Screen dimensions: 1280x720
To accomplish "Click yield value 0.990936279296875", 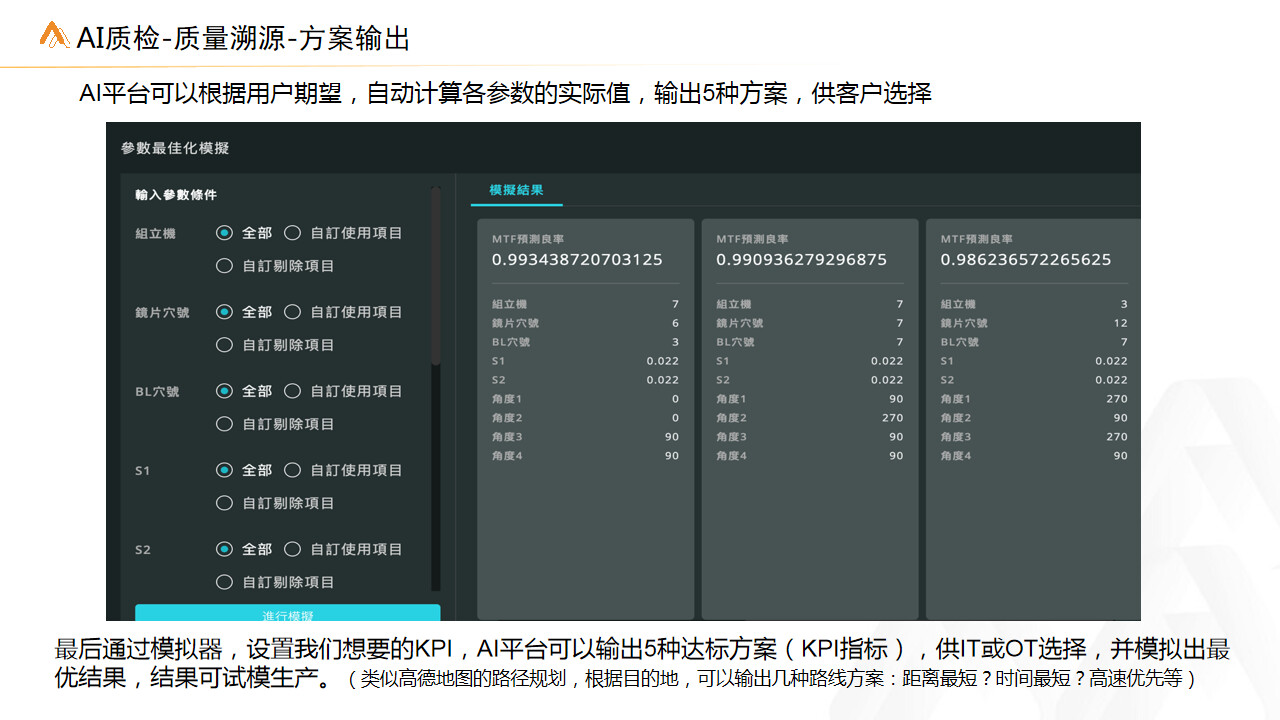I will [x=802, y=260].
